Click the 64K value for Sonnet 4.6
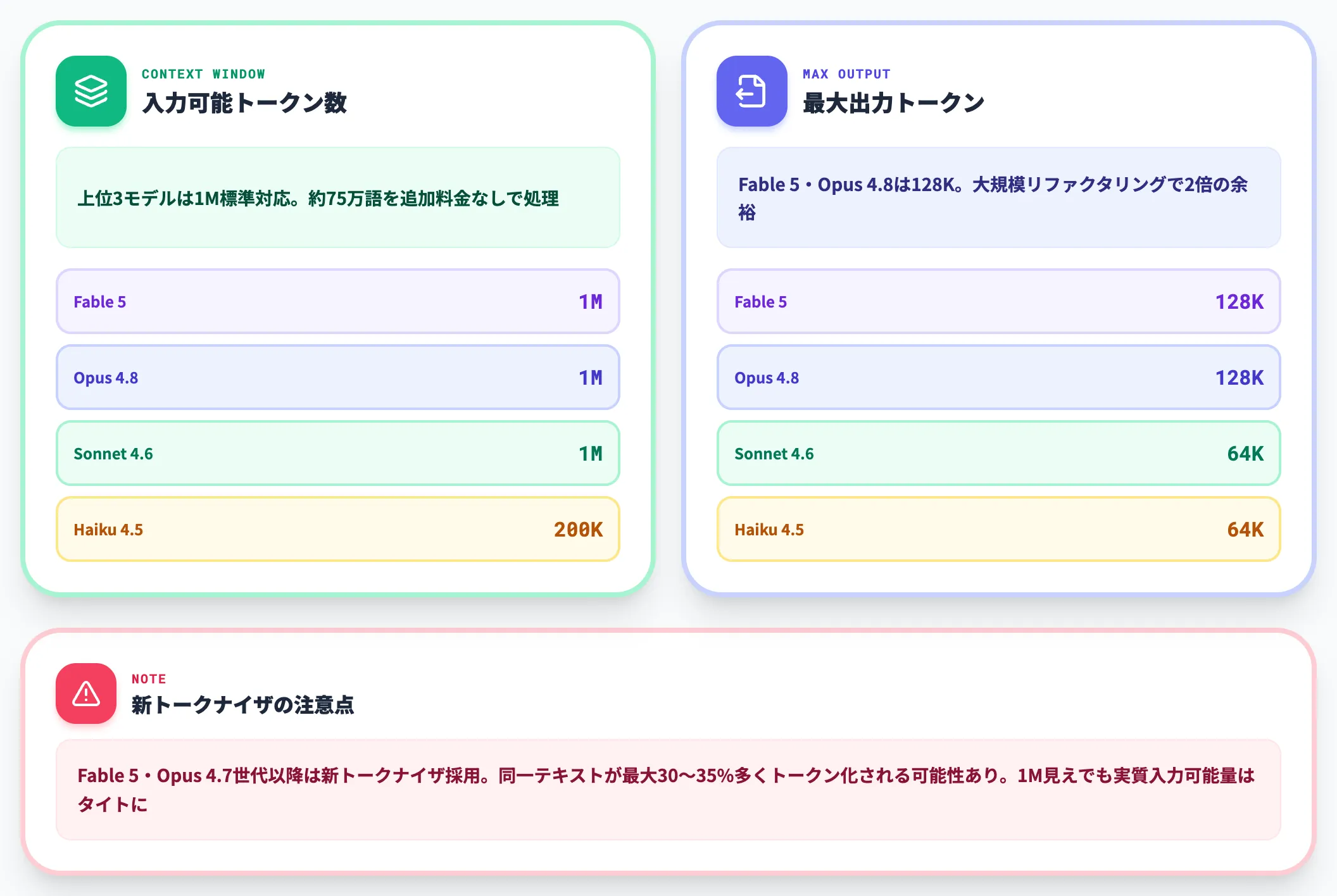The image size is (1337, 896). pos(1245,454)
